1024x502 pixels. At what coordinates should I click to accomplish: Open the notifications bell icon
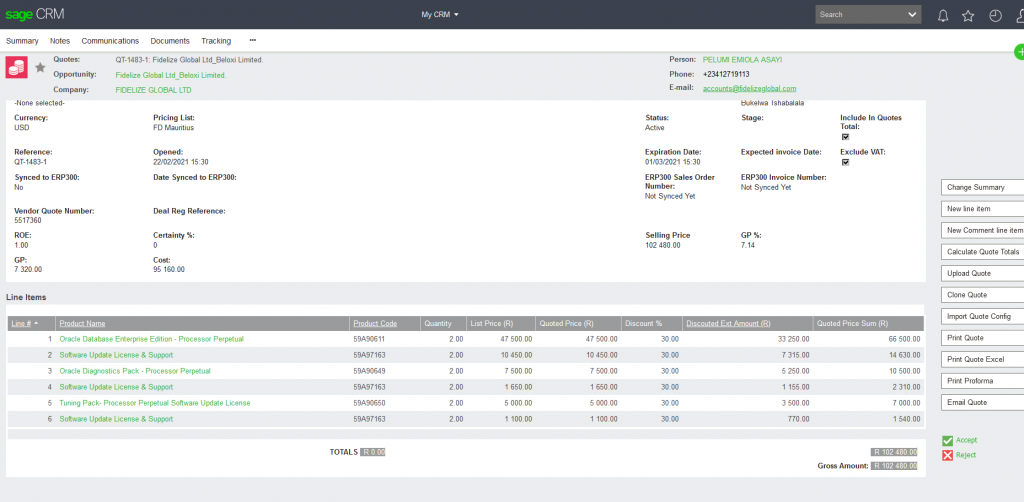tap(942, 15)
